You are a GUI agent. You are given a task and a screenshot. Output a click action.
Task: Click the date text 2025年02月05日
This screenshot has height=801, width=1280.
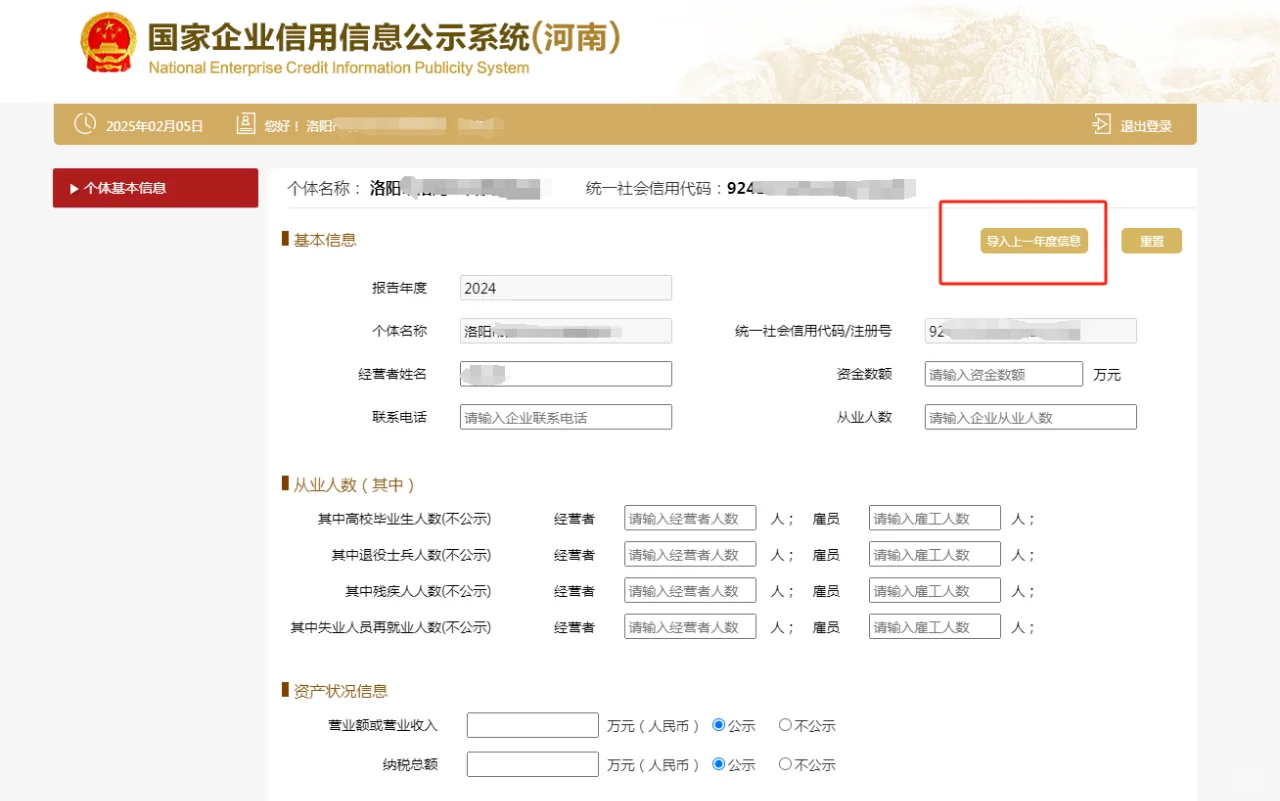coord(154,126)
